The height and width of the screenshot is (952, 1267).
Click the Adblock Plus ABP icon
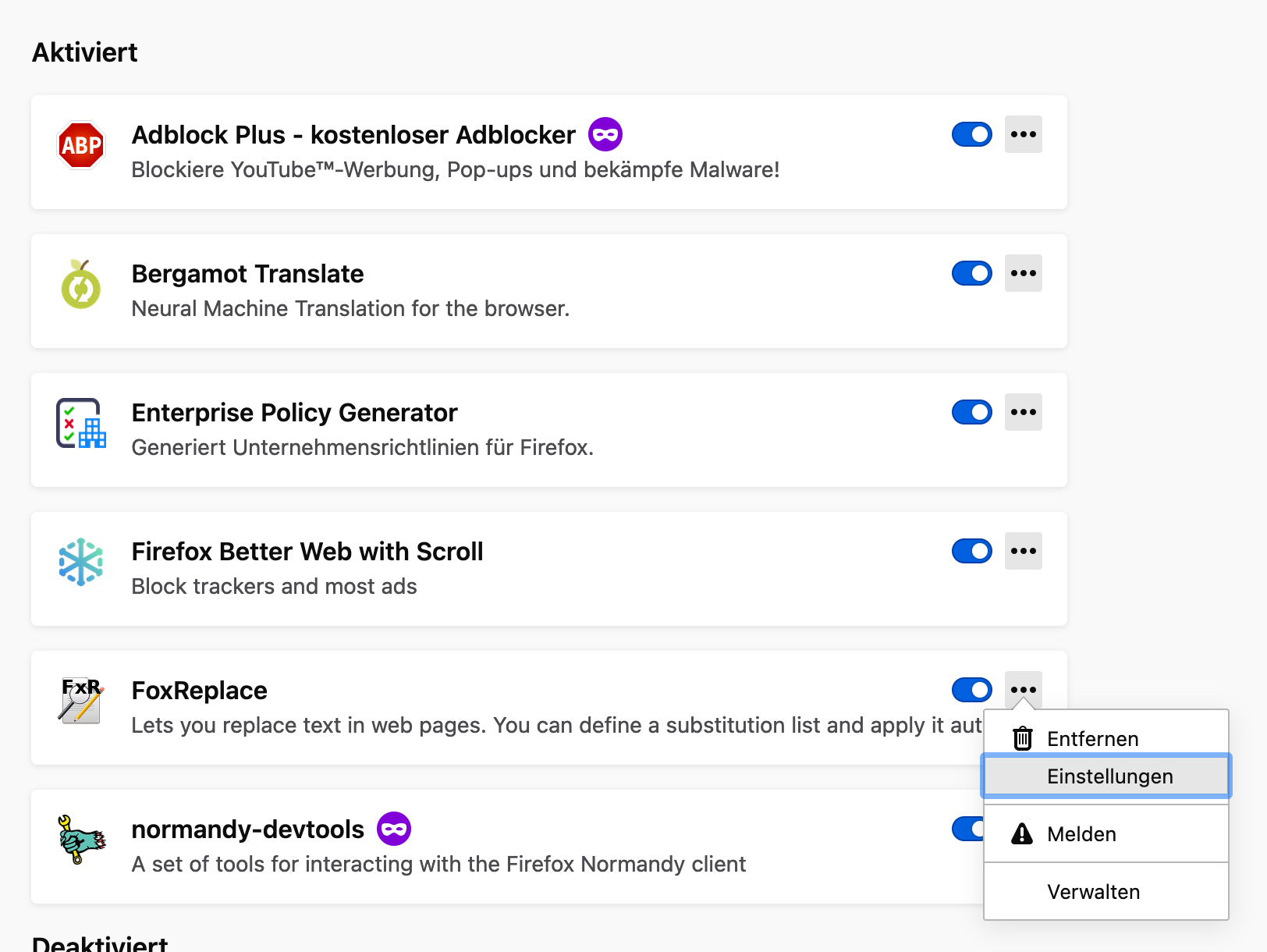pos(81,145)
